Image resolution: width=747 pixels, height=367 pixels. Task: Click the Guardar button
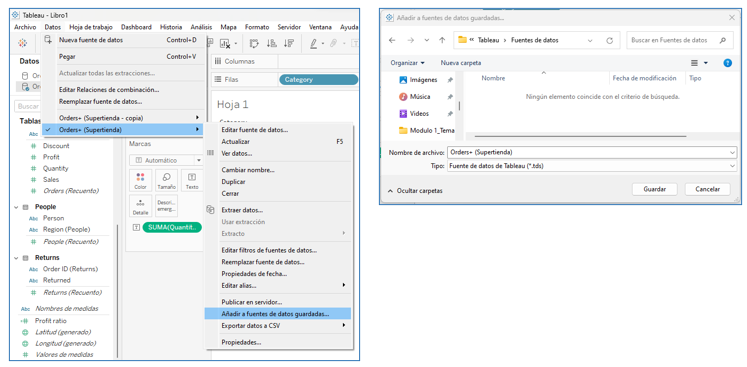pyautogui.click(x=654, y=189)
